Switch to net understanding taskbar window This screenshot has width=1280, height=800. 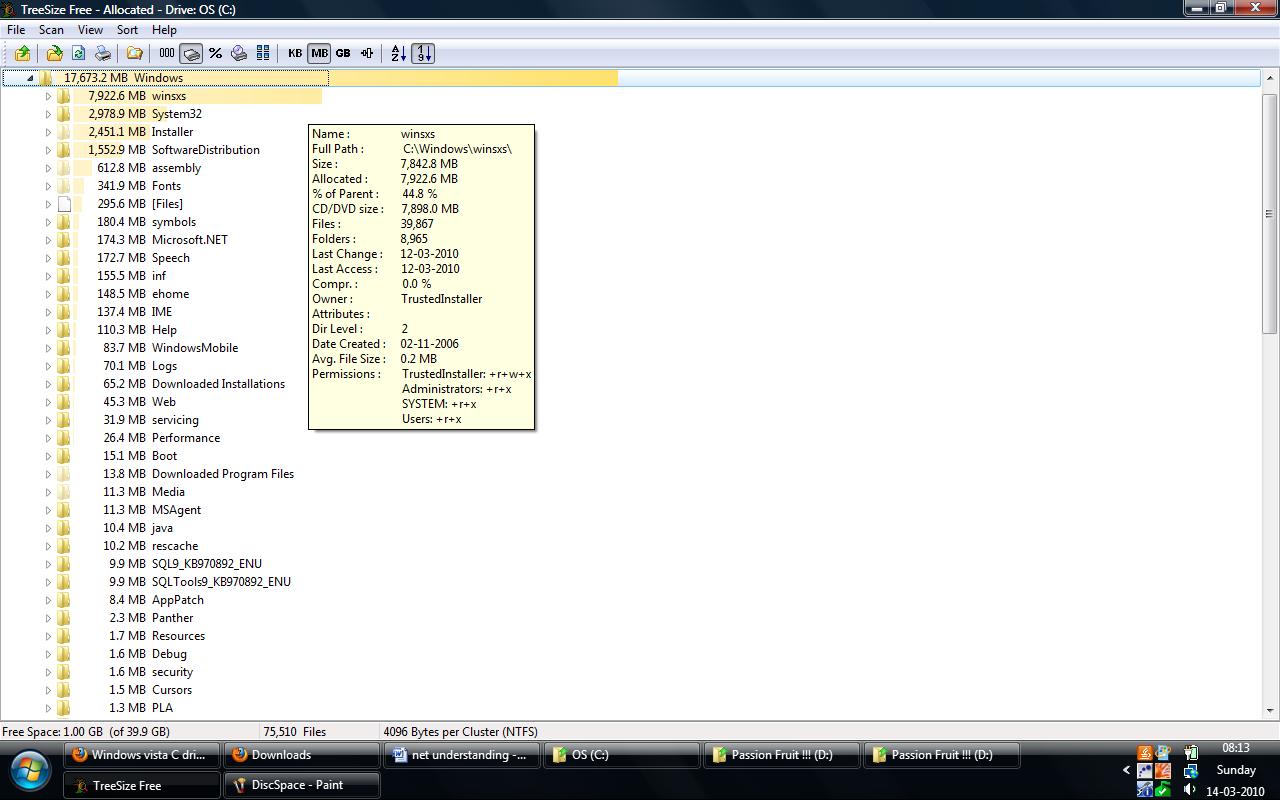(x=461, y=755)
